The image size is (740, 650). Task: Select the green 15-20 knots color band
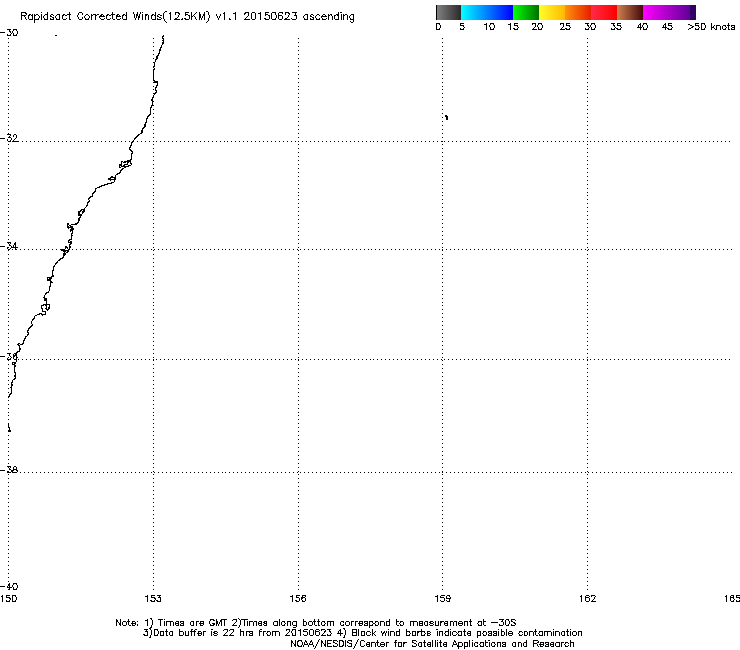[526, 12]
